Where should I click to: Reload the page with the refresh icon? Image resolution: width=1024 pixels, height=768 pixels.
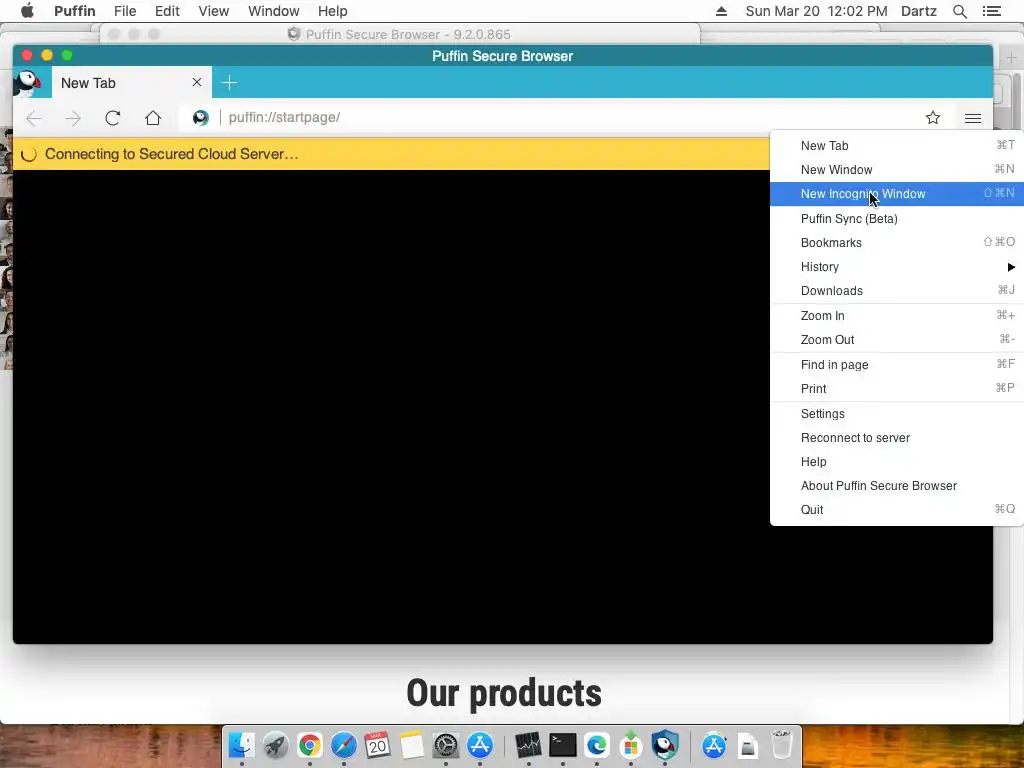112,118
